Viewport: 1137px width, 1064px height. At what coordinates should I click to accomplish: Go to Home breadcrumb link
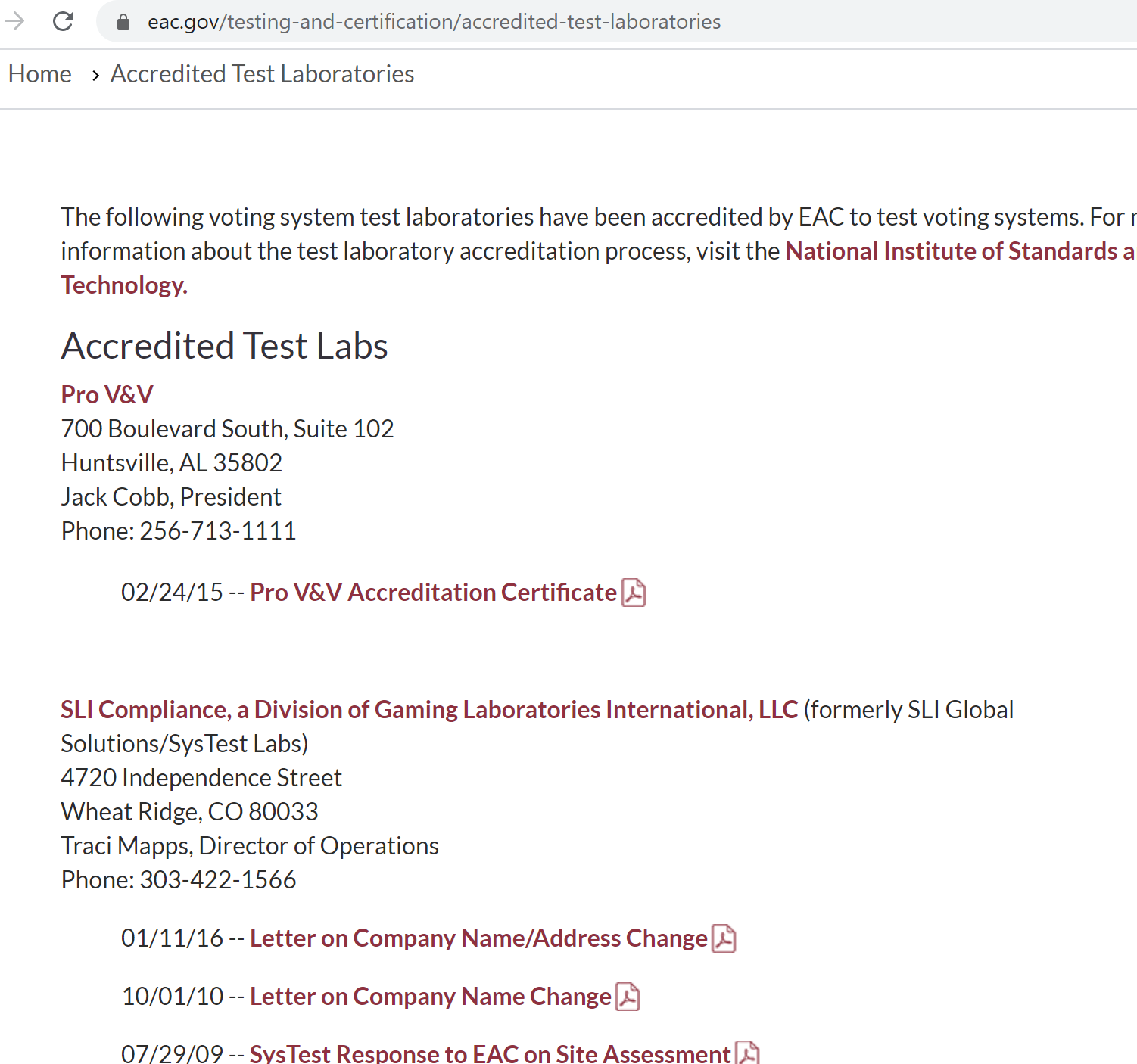click(x=40, y=74)
